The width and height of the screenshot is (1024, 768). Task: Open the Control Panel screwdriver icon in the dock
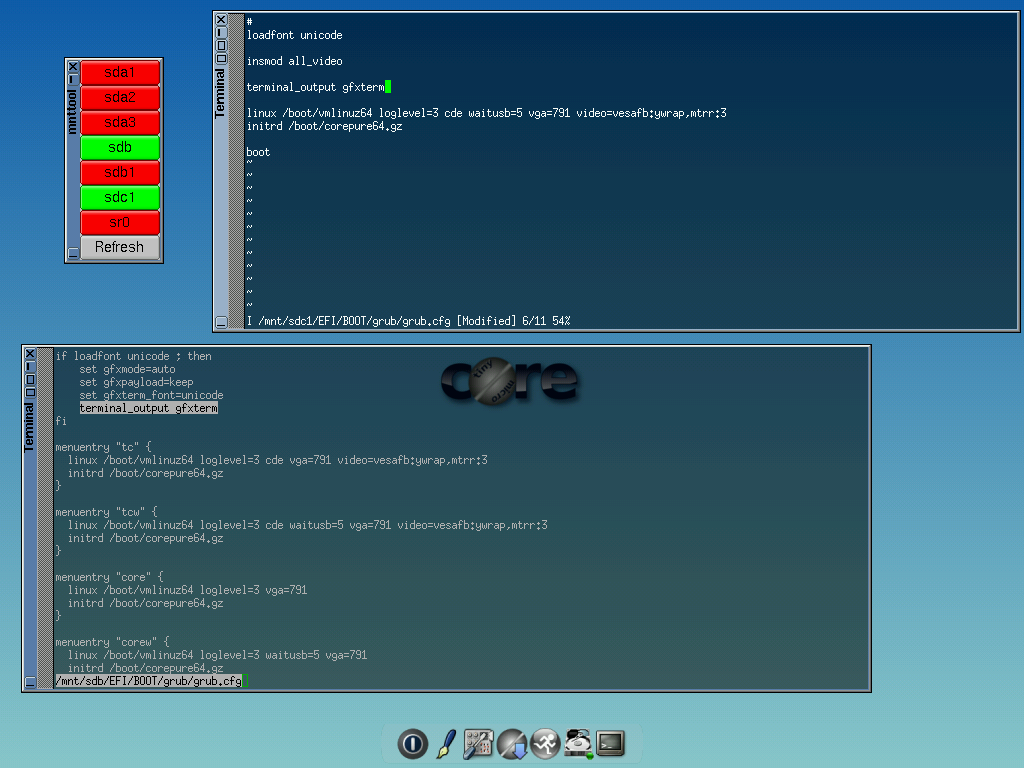point(478,743)
